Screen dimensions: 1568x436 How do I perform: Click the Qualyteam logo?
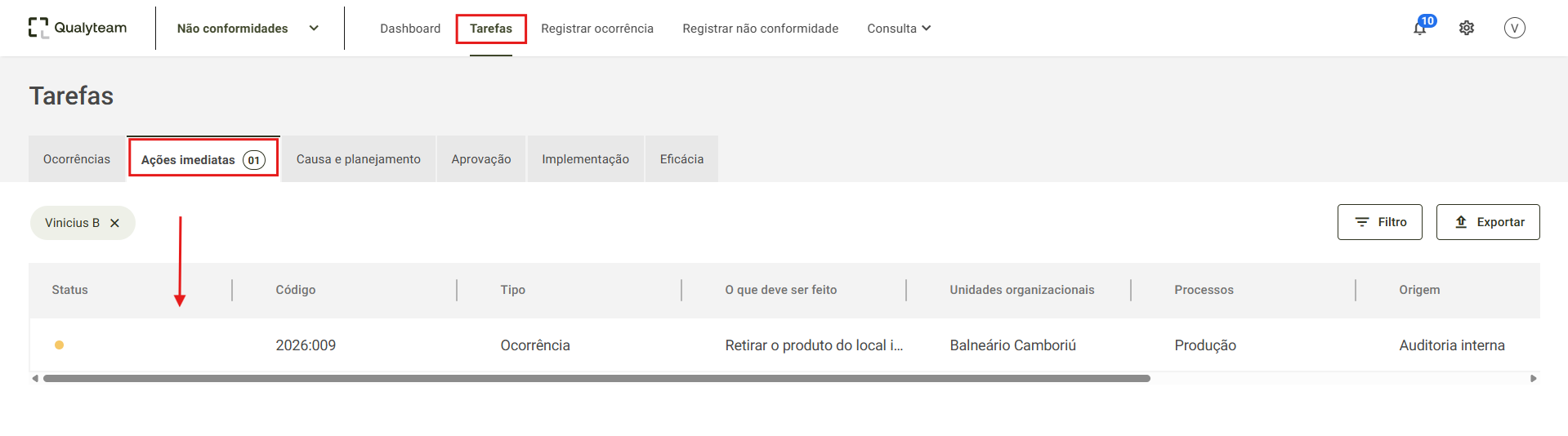tap(78, 28)
